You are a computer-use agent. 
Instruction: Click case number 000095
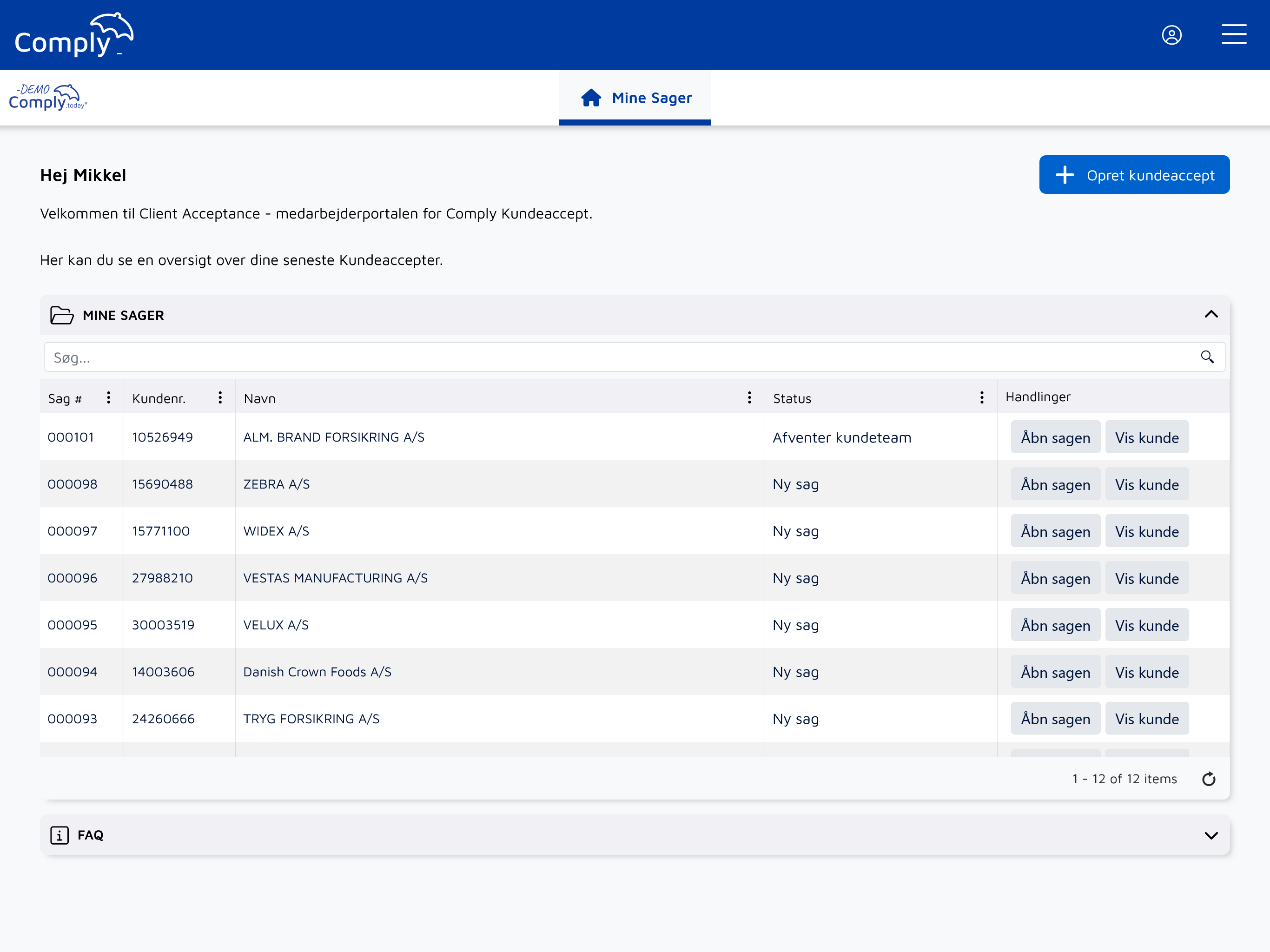73,625
